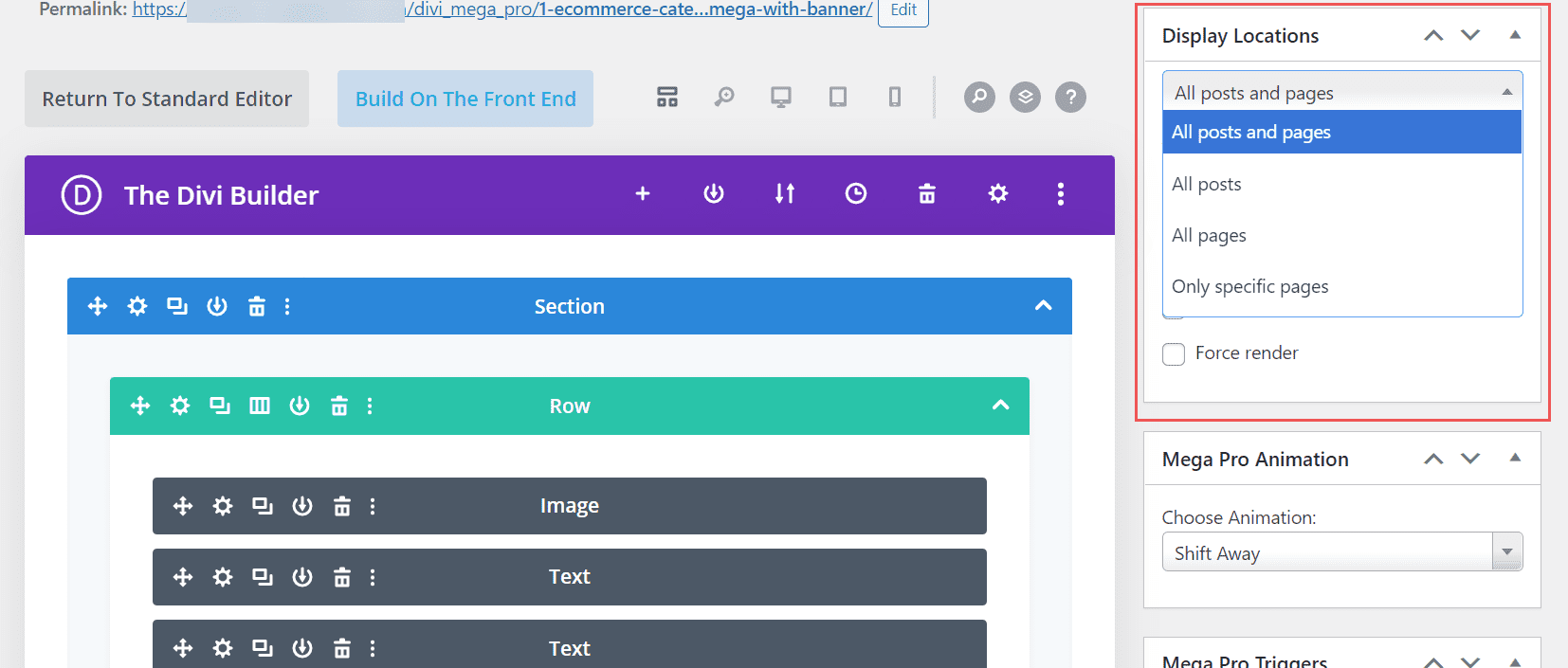Image resolution: width=1568 pixels, height=668 pixels.
Task: Open Divi Builder history clock icon
Action: (x=855, y=194)
